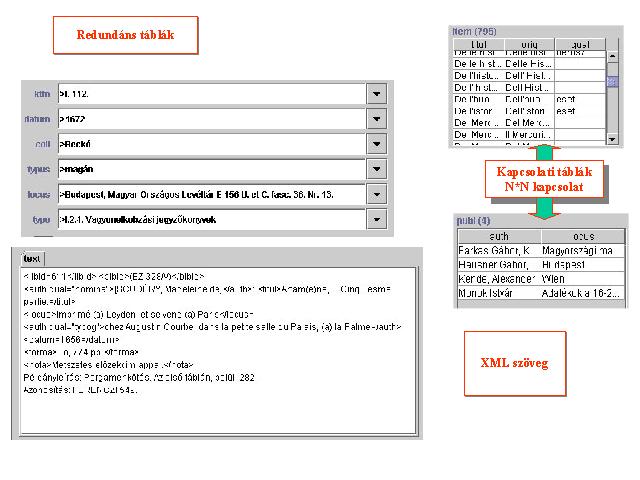Select the 'Delle His...' cell in item table
The image size is (640, 480).
click(529, 64)
